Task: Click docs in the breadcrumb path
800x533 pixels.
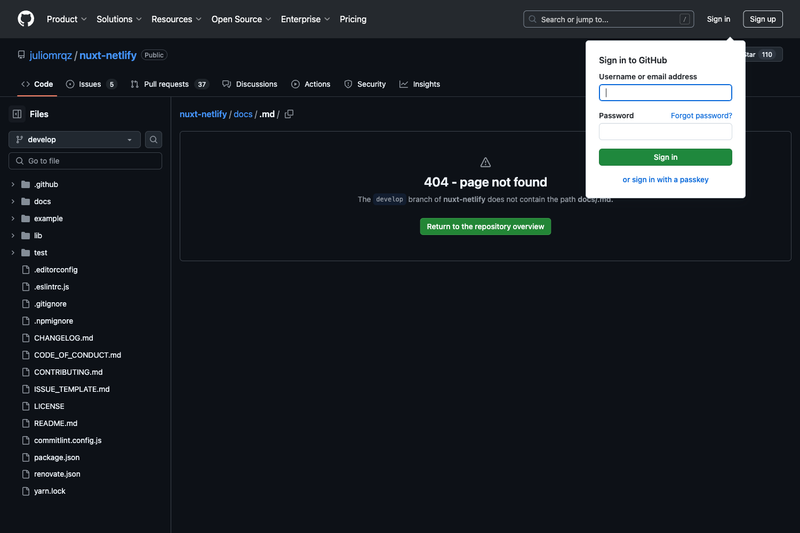Action: coord(243,114)
